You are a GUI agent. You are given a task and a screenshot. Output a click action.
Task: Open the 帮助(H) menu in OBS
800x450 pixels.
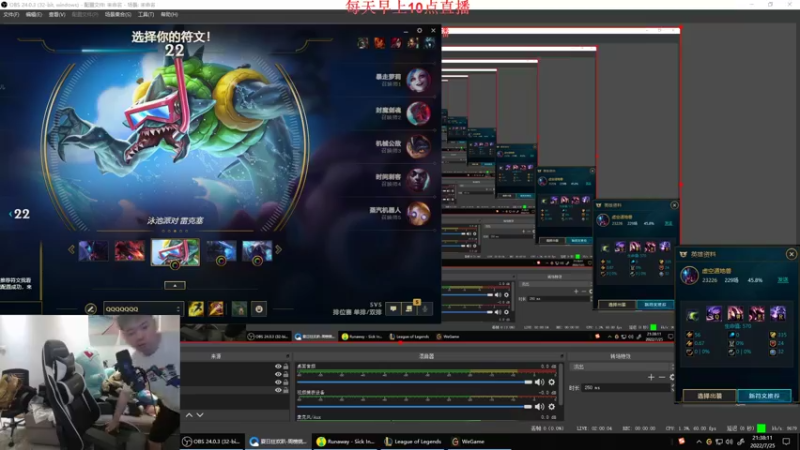[169, 14]
